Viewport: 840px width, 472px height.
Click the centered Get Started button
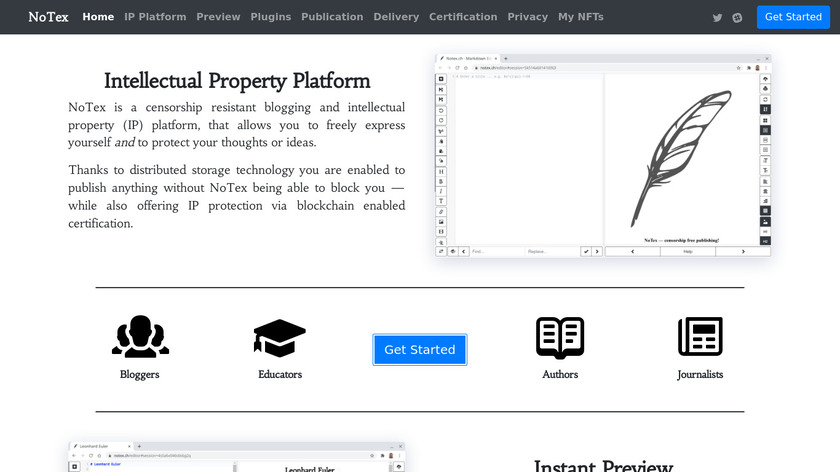tap(420, 350)
